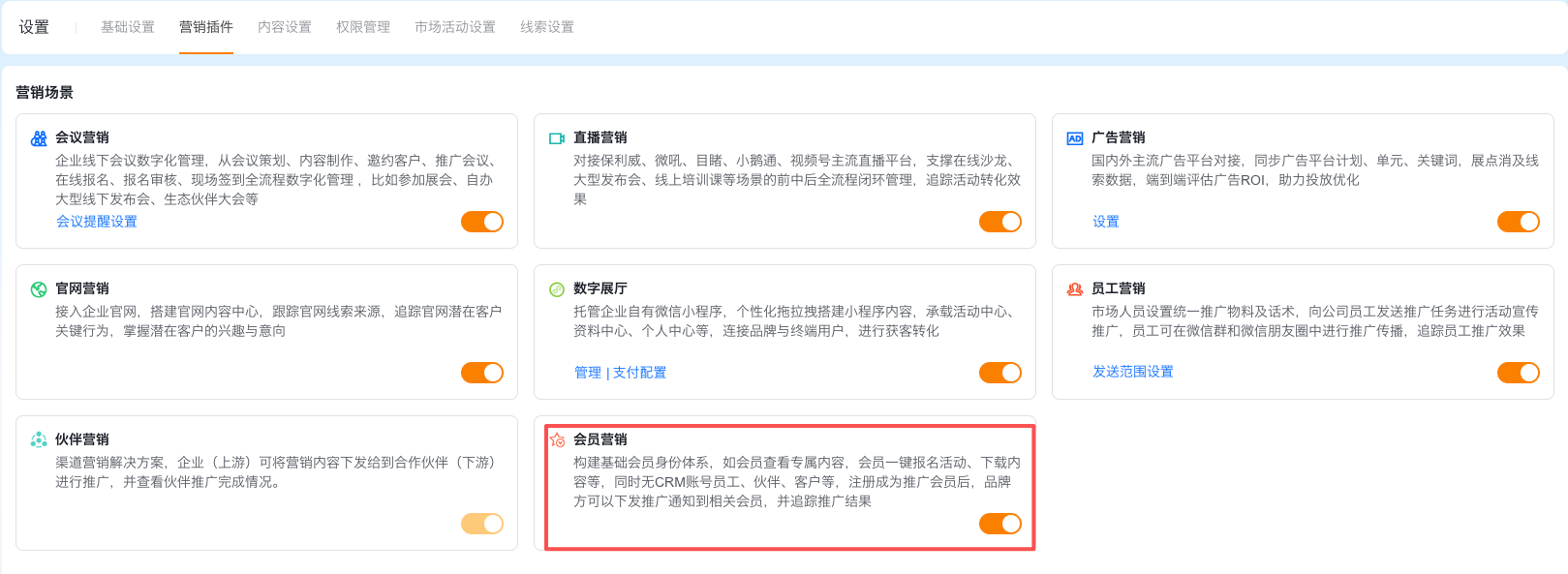The width and height of the screenshot is (1568, 574).
Task: Open the 内容设置 tab
Action: point(285,27)
